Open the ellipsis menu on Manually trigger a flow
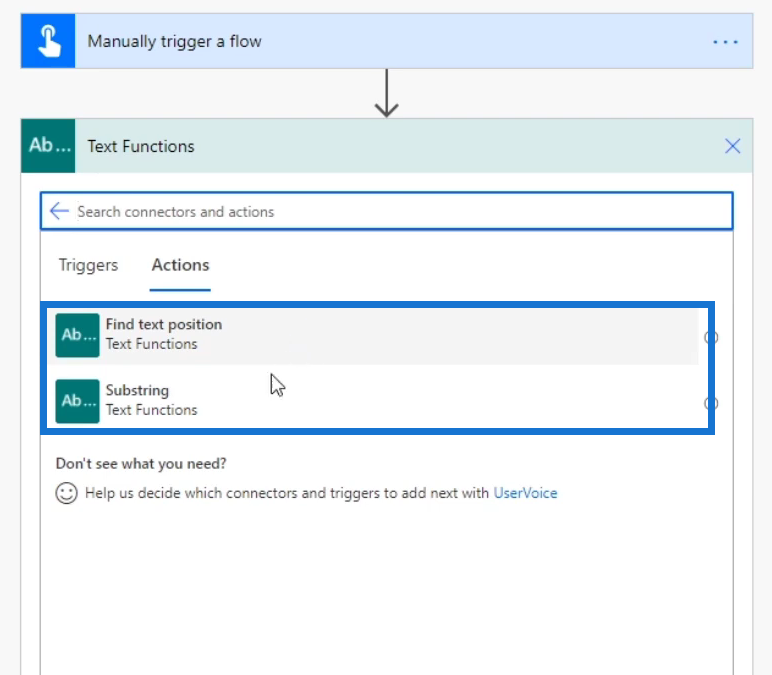772x675 pixels. pyautogui.click(x=725, y=42)
